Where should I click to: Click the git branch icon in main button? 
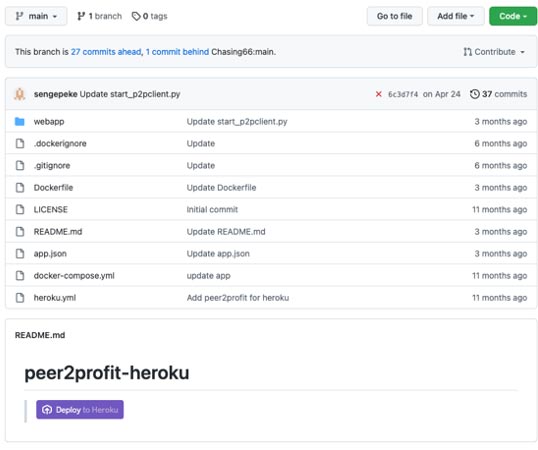[20, 16]
